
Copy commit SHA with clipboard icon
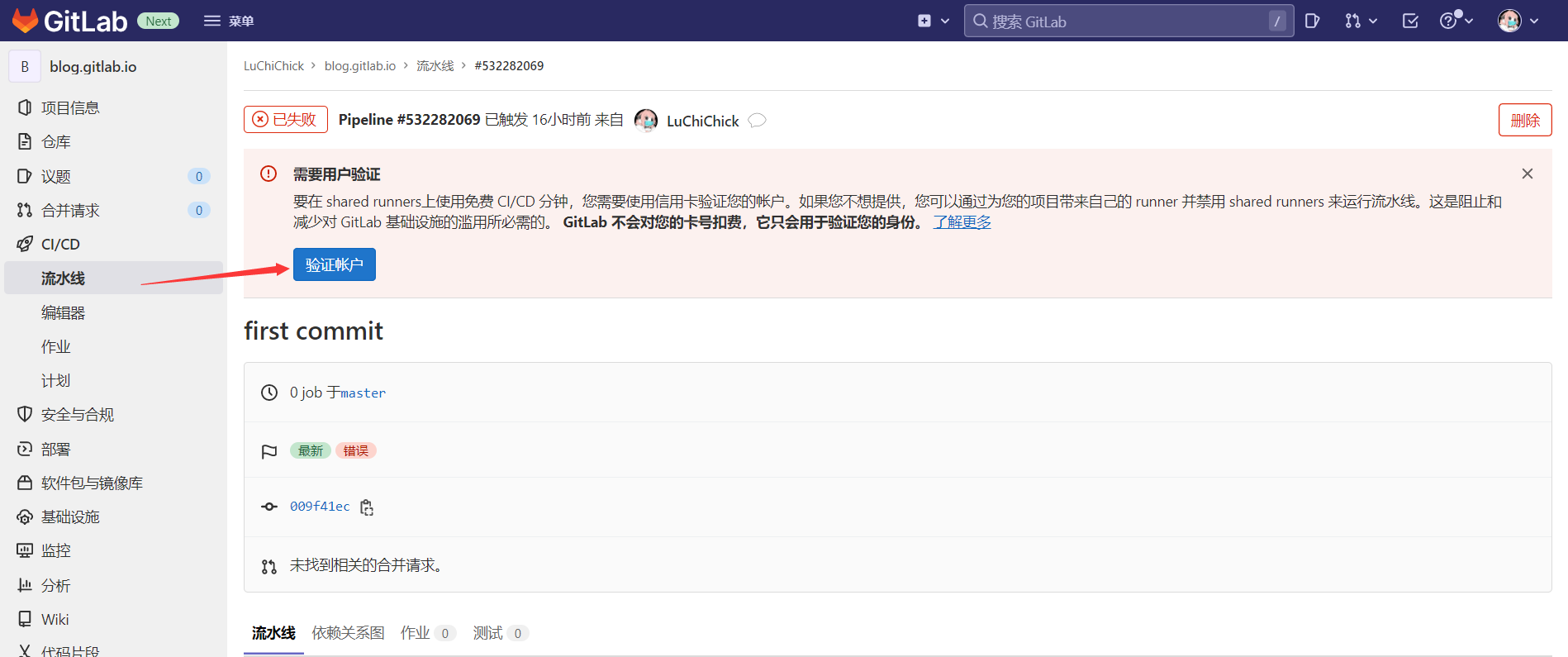click(367, 507)
